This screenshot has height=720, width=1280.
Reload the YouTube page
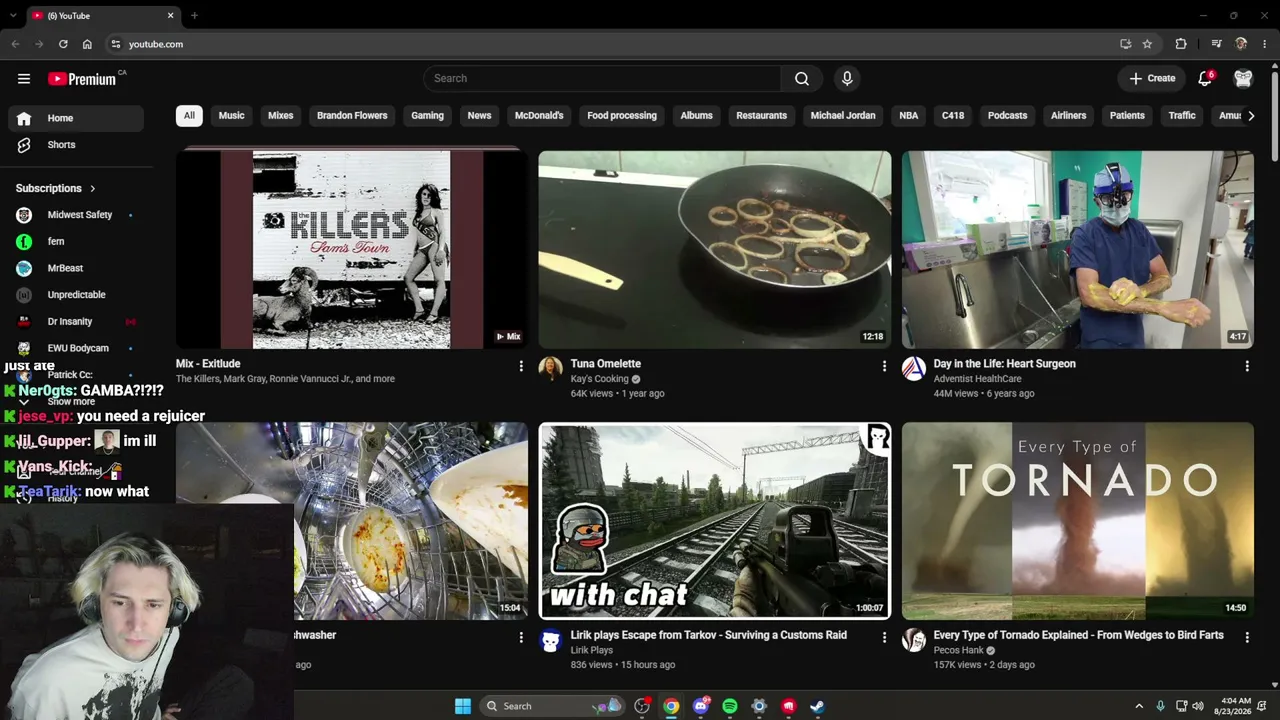pos(63,44)
